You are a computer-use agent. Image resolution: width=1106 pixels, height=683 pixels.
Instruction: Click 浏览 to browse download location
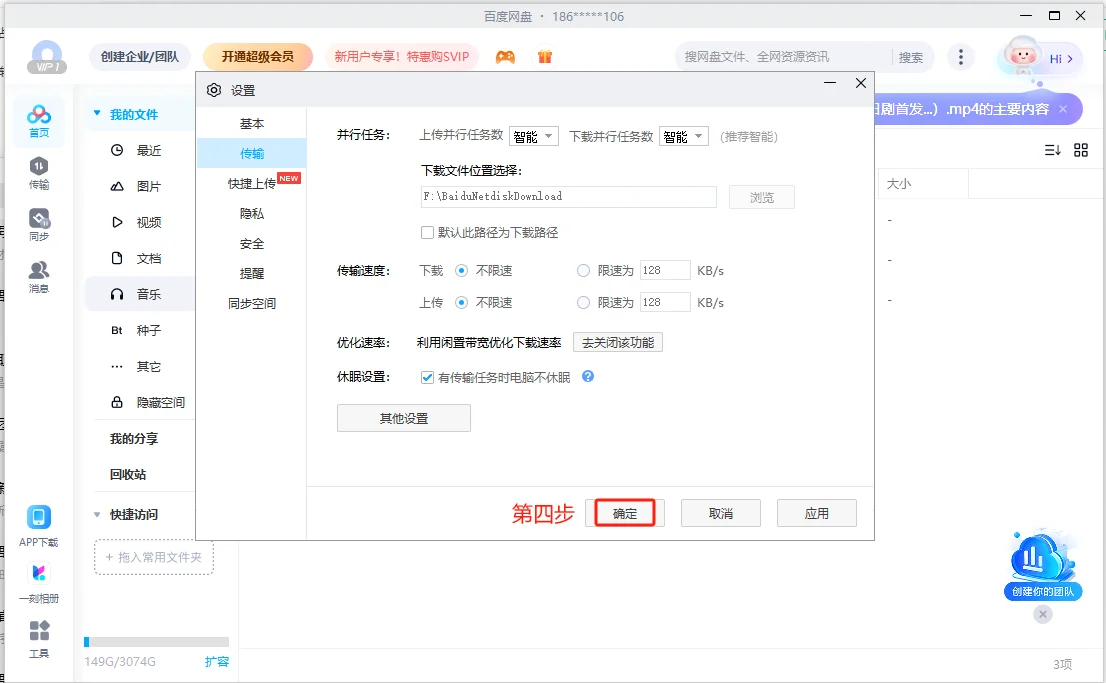click(x=762, y=196)
